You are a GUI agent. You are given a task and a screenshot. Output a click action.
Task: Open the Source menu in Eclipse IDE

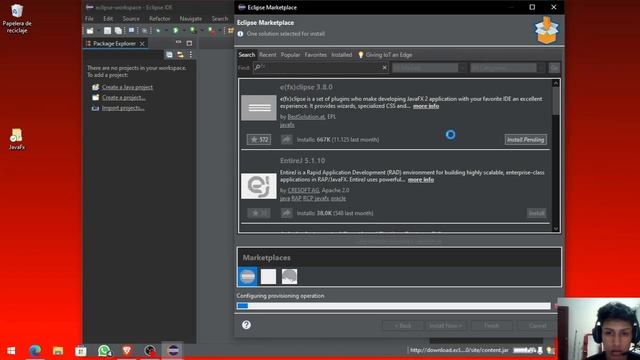click(131, 19)
